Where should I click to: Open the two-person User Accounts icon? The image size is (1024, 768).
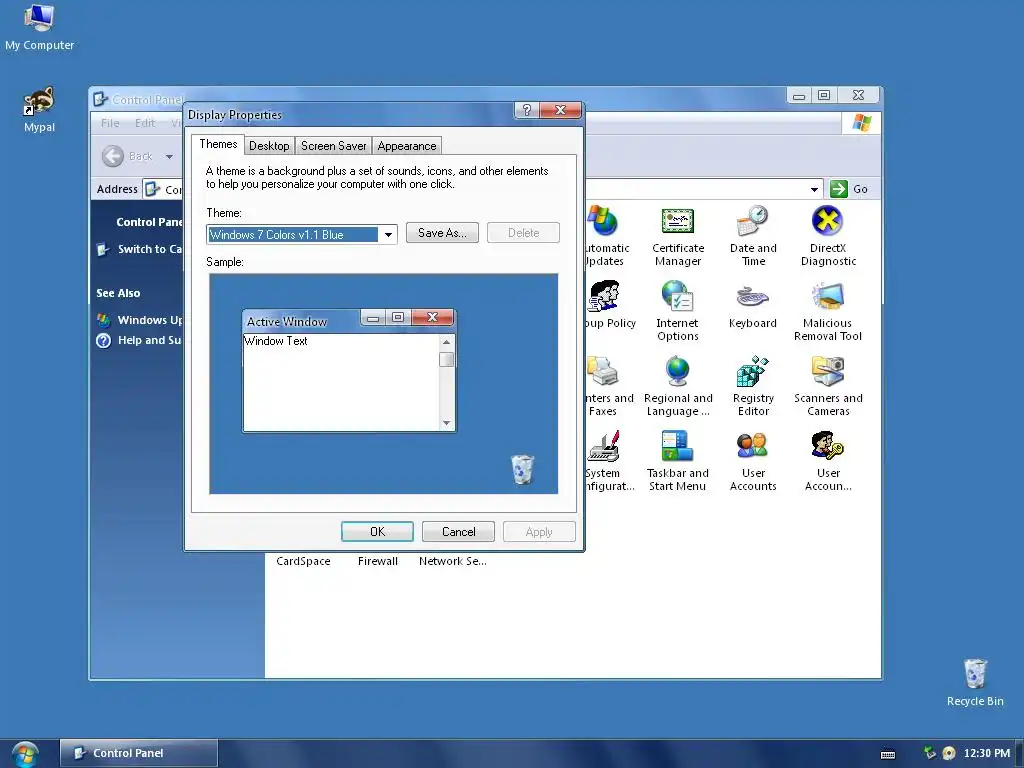753,461
